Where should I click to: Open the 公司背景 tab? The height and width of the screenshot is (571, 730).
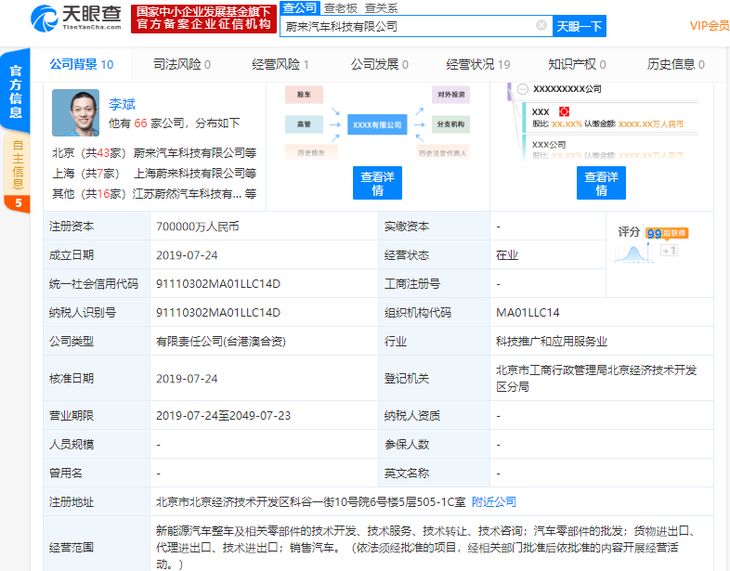81,64
